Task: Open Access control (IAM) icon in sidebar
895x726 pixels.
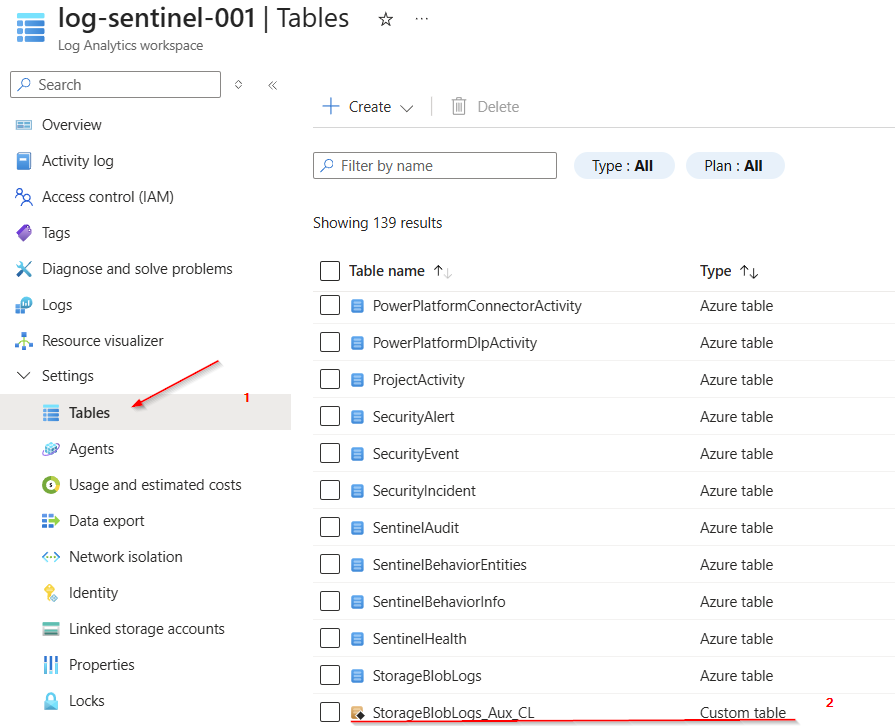Action: coord(24,197)
